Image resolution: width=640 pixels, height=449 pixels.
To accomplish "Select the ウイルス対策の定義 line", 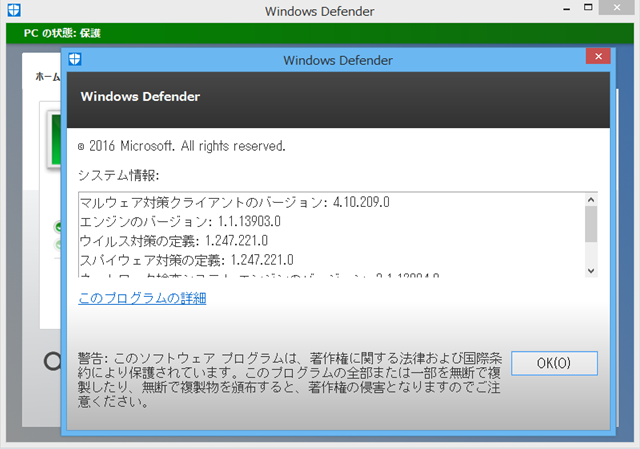I will click(x=180, y=240).
